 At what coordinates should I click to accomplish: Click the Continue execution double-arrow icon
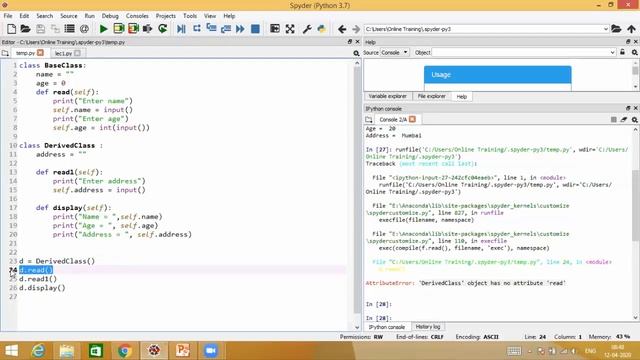(240, 29)
